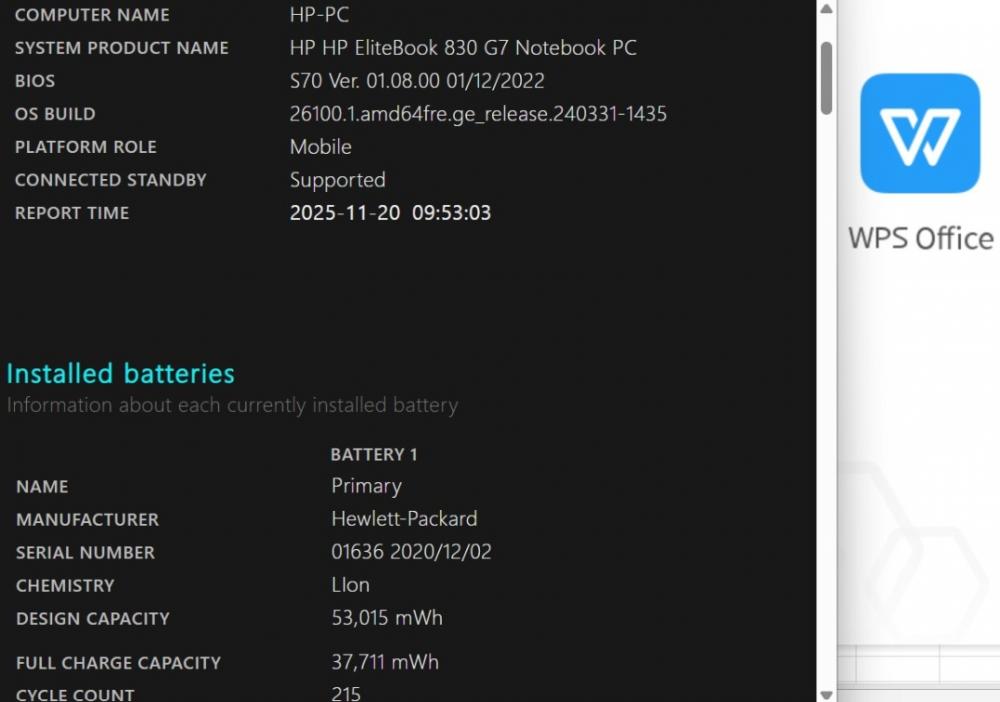This screenshot has height=702, width=1000.
Task: Select 'HP HP EliteBook 830 G7 Notebook PC'
Action: [x=463, y=48]
